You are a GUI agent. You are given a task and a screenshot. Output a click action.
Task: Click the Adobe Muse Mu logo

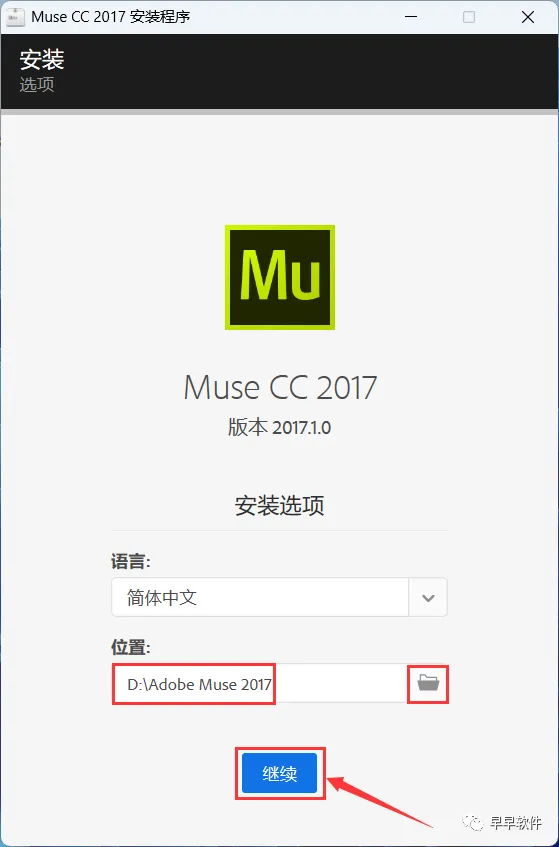pos(280,277)
